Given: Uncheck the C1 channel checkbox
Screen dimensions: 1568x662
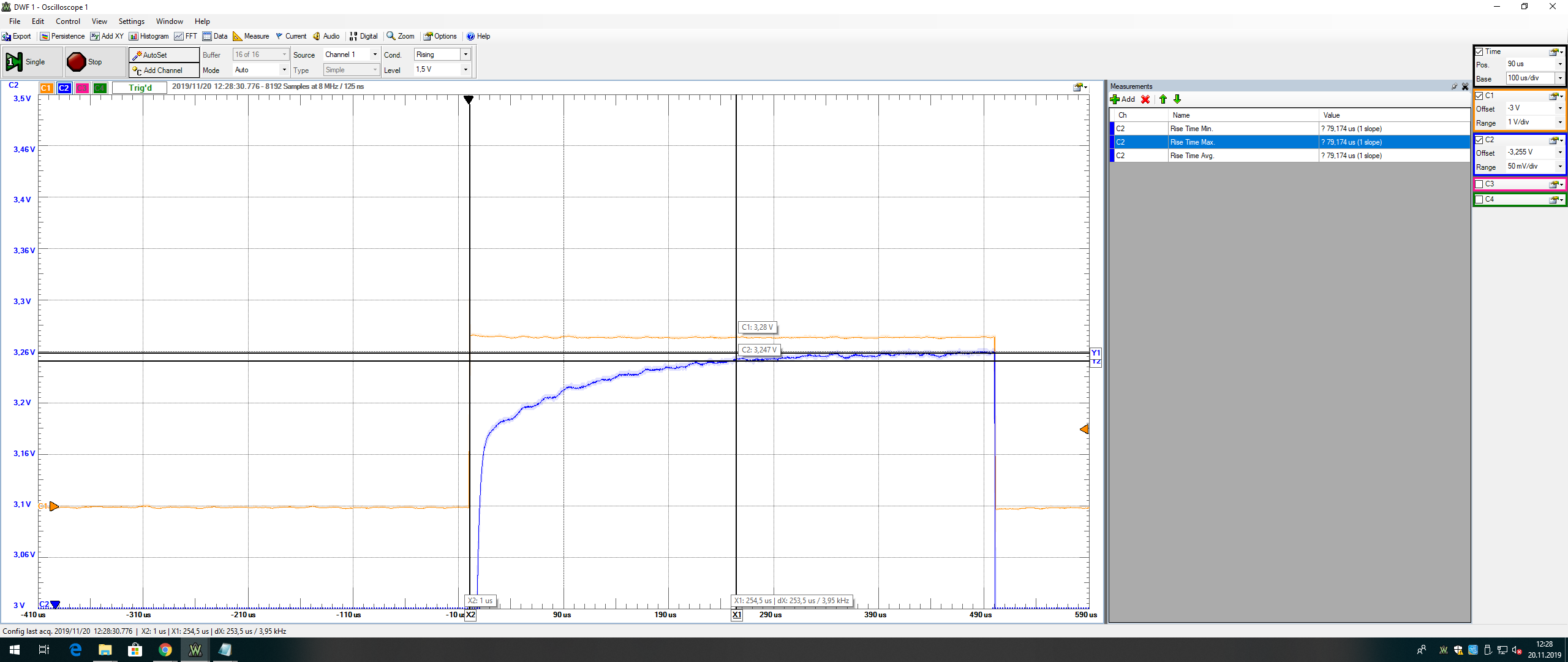Looking at the screenshot, I should [1479, 96].
